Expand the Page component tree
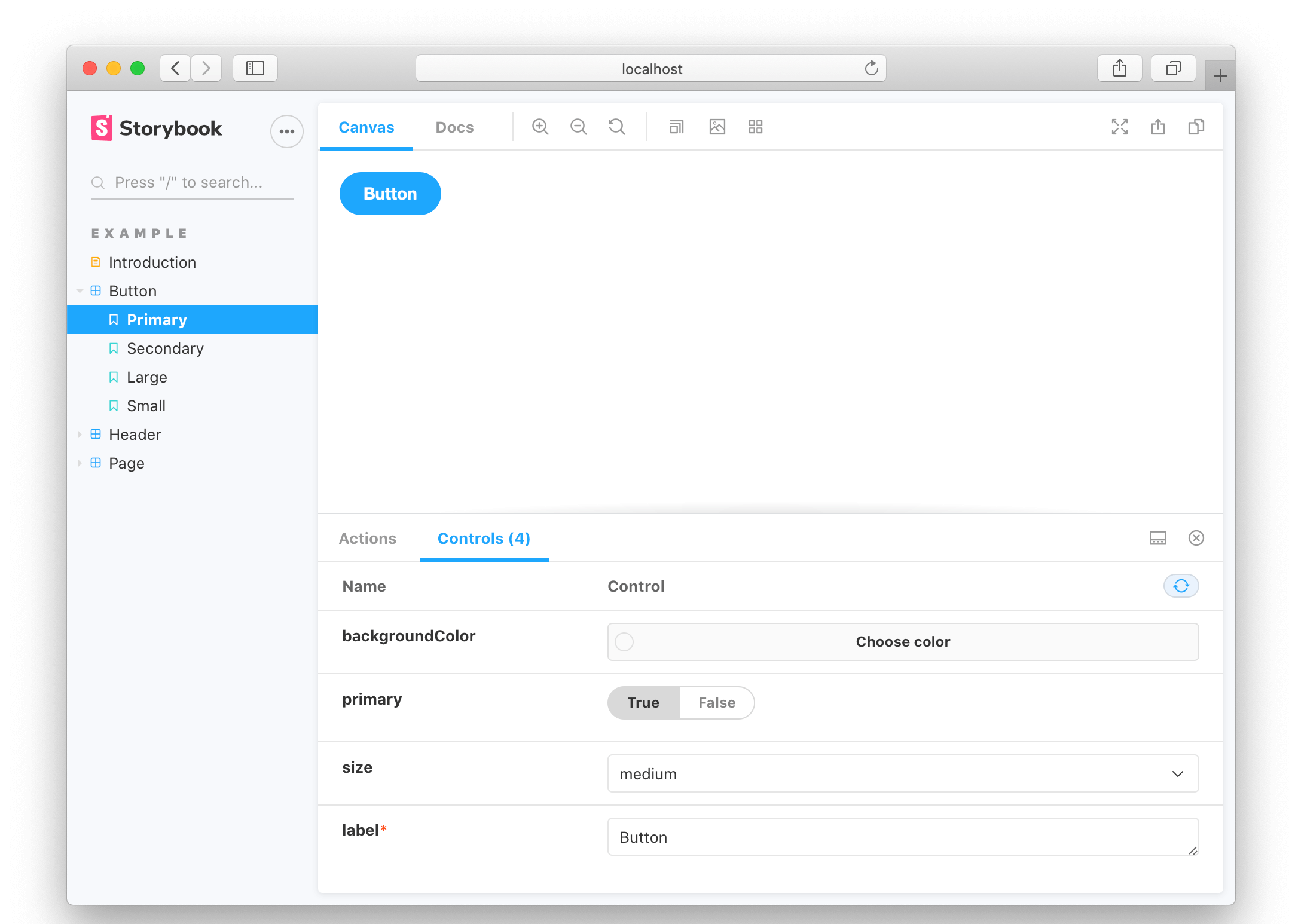 (80, 463)
